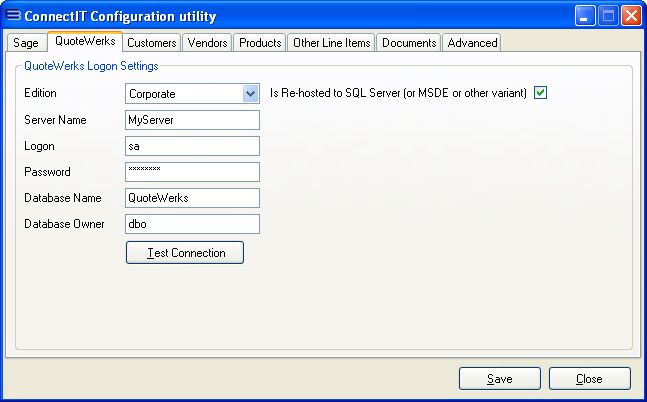The height and width of the screenshot is (402, 647).
Task: Click the Close button at bottom
Action: [590, 378]
